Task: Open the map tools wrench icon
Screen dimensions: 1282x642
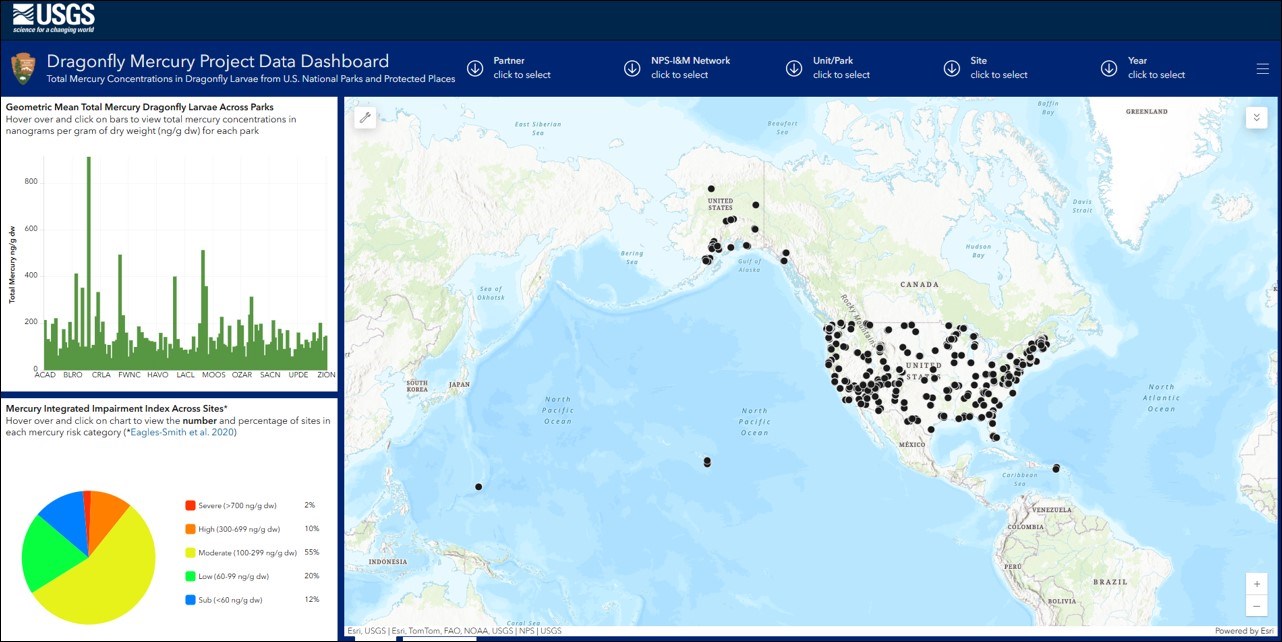Action: pos(365,118)
